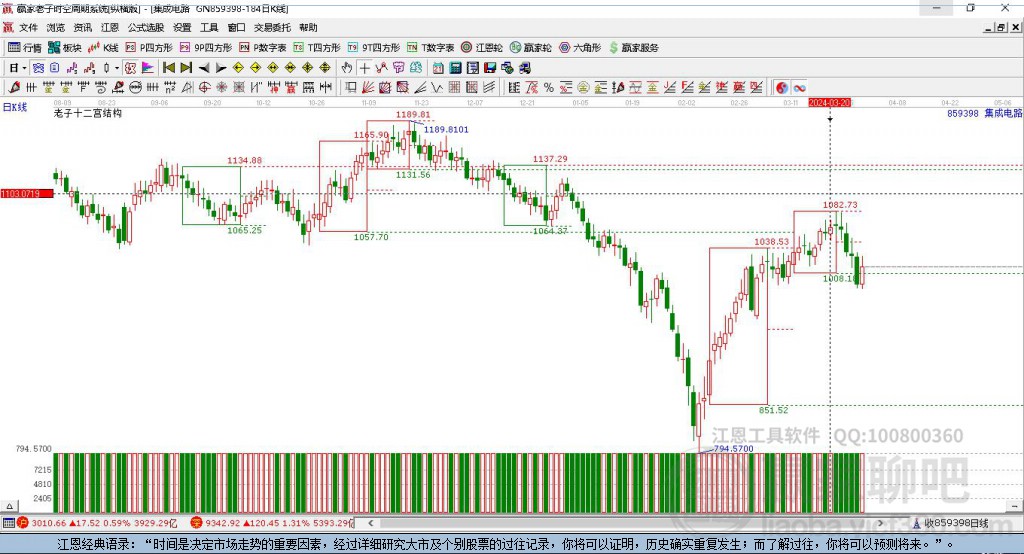Open the 9T四方形 tool

pos(374,48)
